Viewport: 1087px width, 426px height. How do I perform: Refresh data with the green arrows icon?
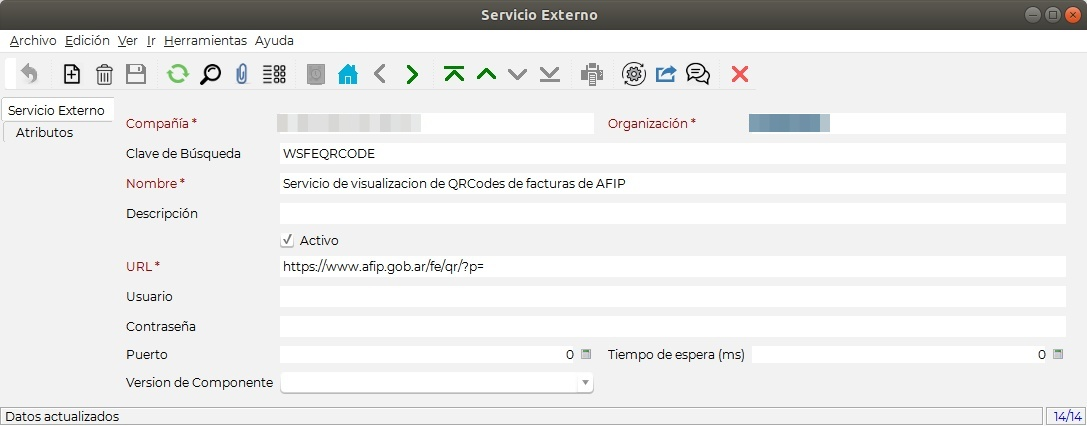[178, 74]
